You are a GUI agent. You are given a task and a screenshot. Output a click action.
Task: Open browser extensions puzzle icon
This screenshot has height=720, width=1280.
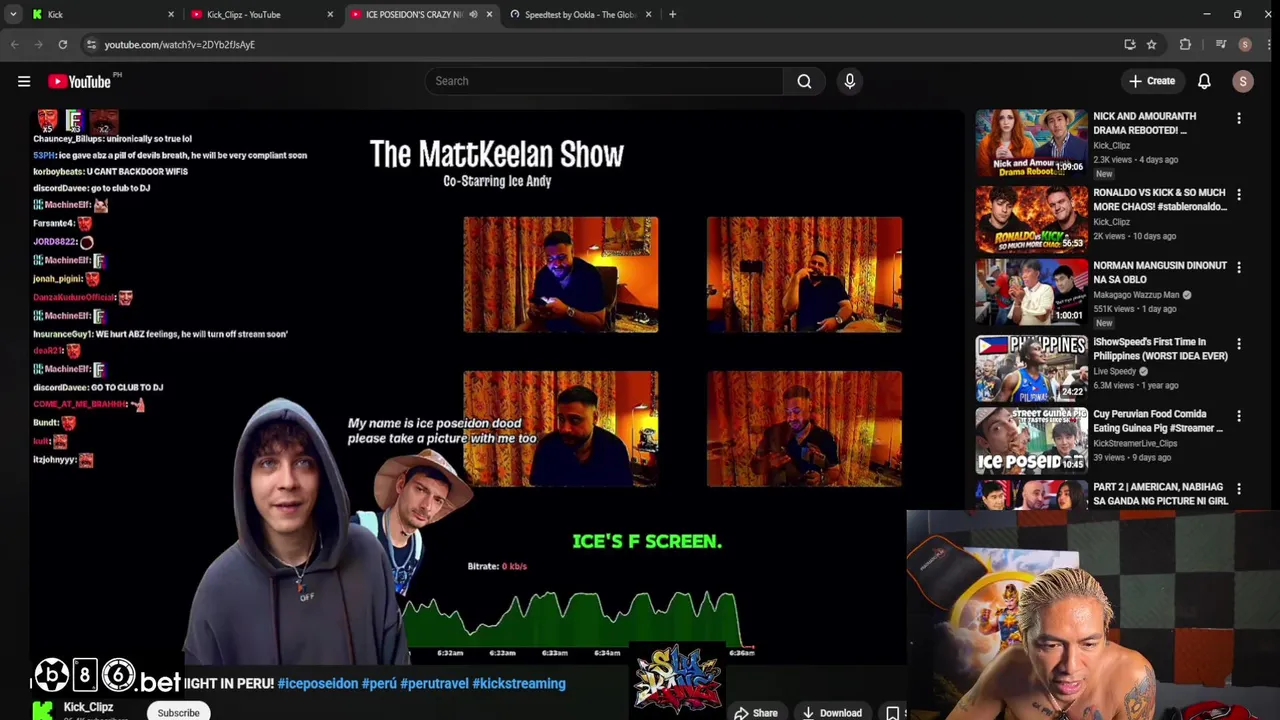click(1185, 44)
